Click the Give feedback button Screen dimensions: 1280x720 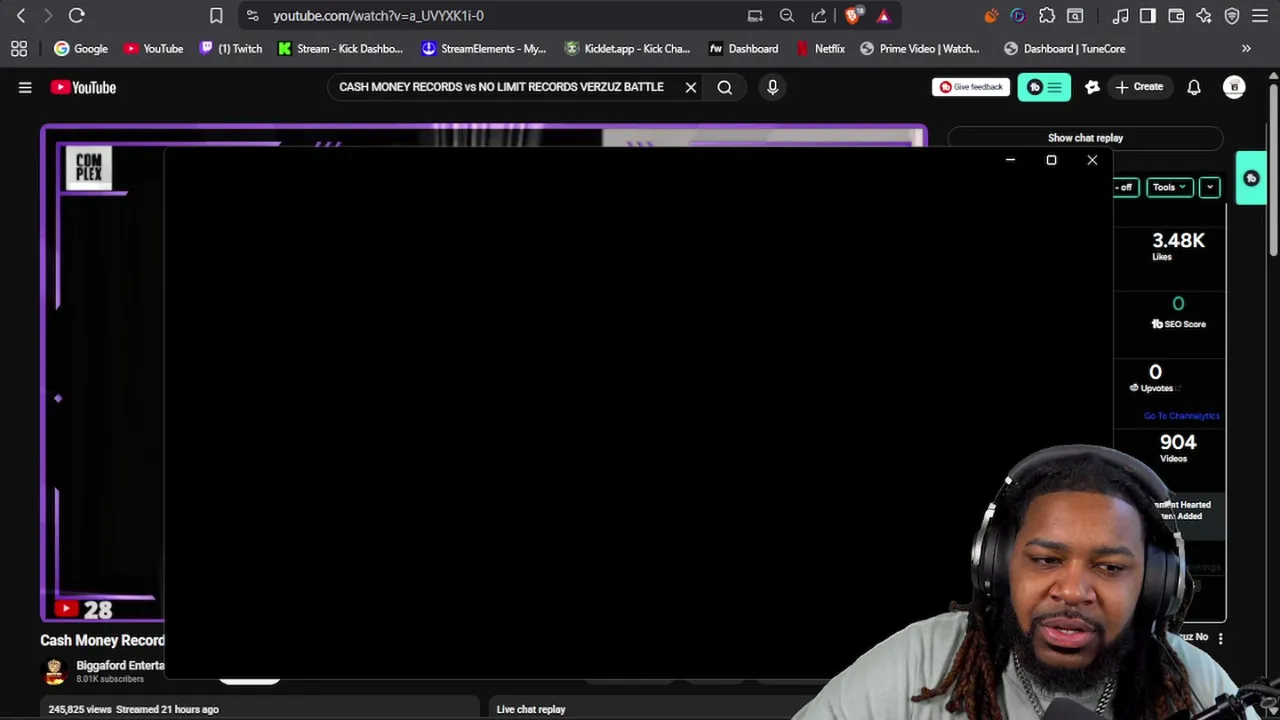coord(971,87)
